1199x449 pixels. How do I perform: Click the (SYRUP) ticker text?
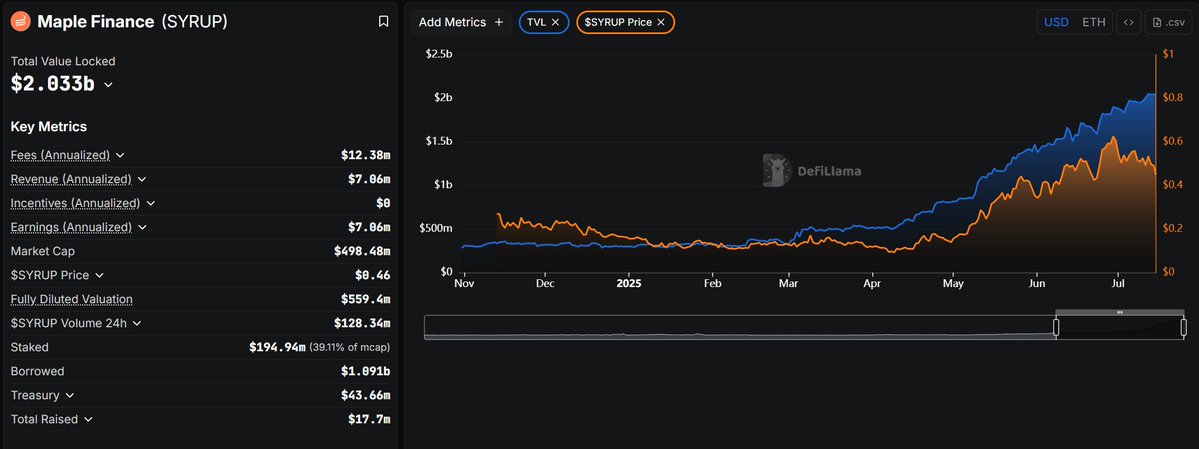[194, 21]
